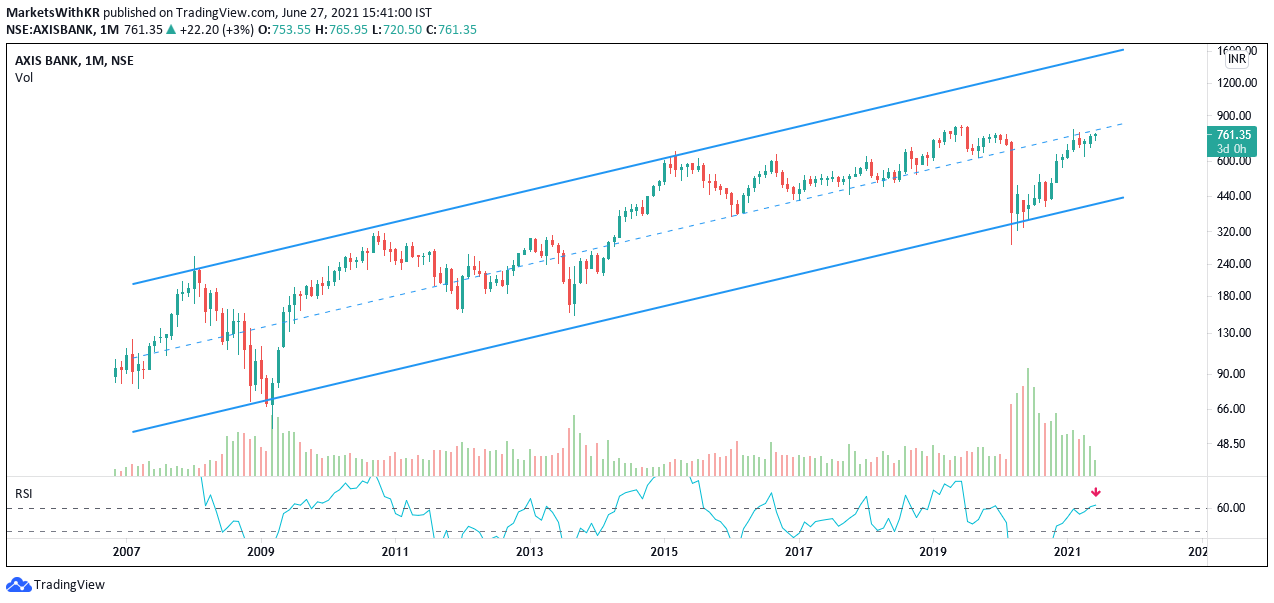Click the 440.00 price axis label
1274x603 pixels.
(1235, 197)
